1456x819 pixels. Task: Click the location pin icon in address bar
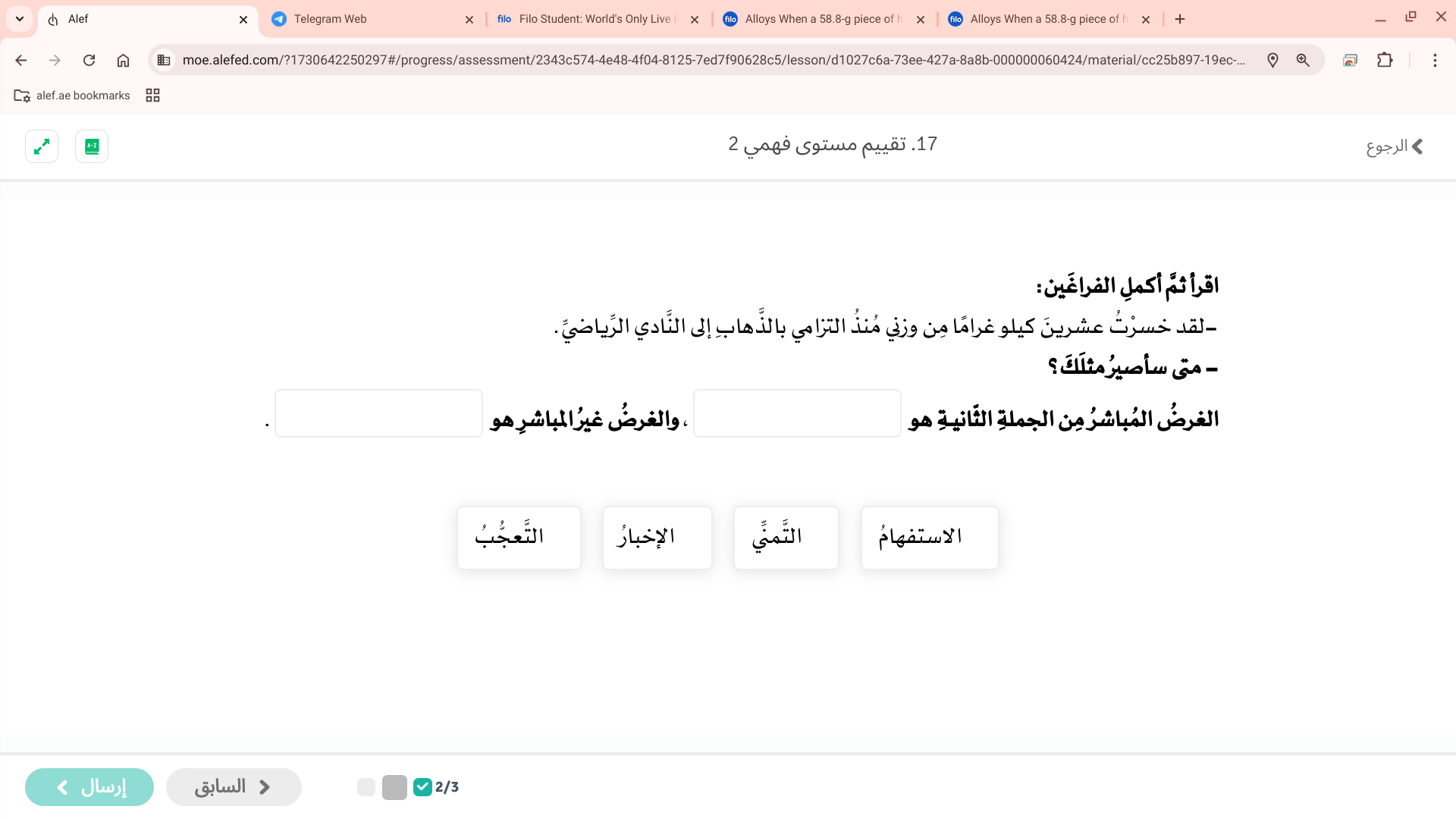1272,60
